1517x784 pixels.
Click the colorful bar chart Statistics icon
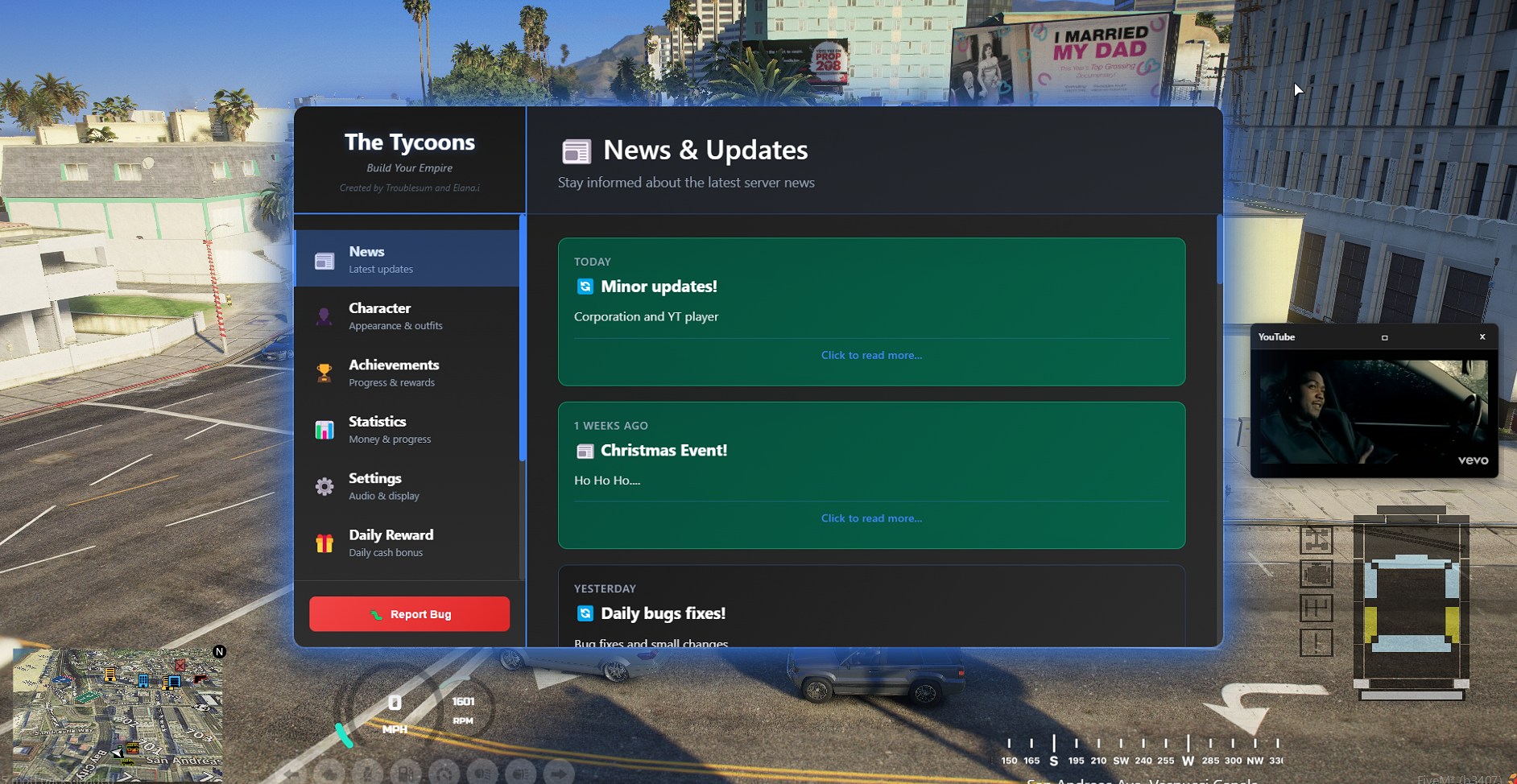324,430
